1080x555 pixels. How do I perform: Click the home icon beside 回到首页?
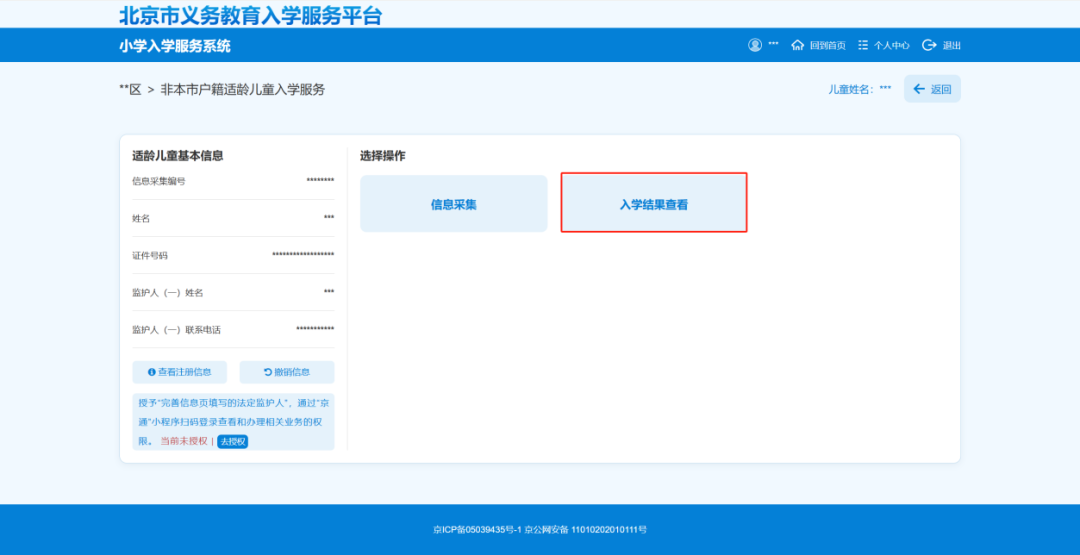(797, 45)
